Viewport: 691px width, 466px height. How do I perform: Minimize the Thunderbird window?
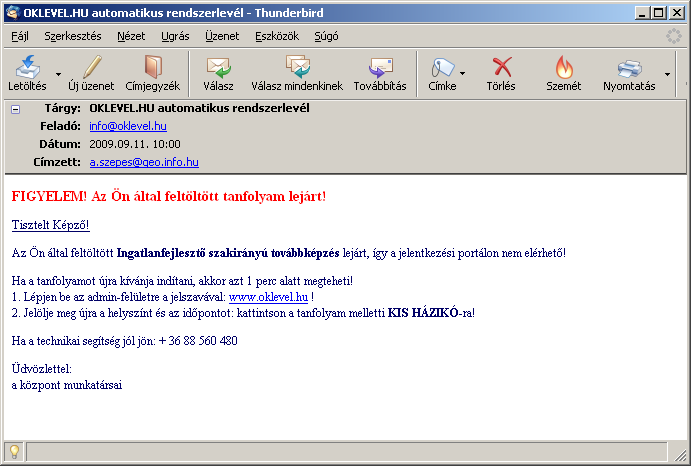pos(642,13)
